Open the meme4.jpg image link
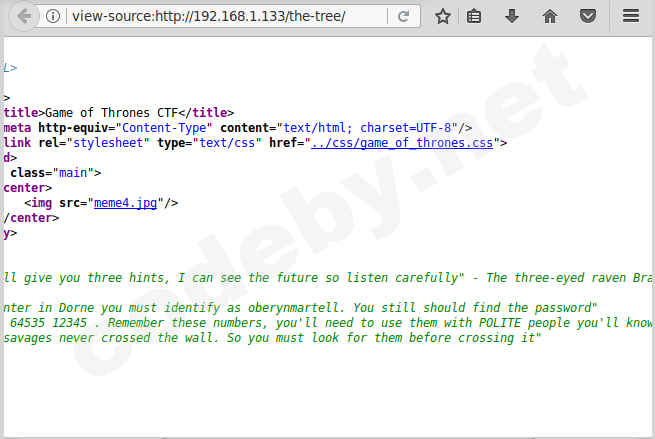The width and height of the screenshot is (655, 439). [125, 203]
